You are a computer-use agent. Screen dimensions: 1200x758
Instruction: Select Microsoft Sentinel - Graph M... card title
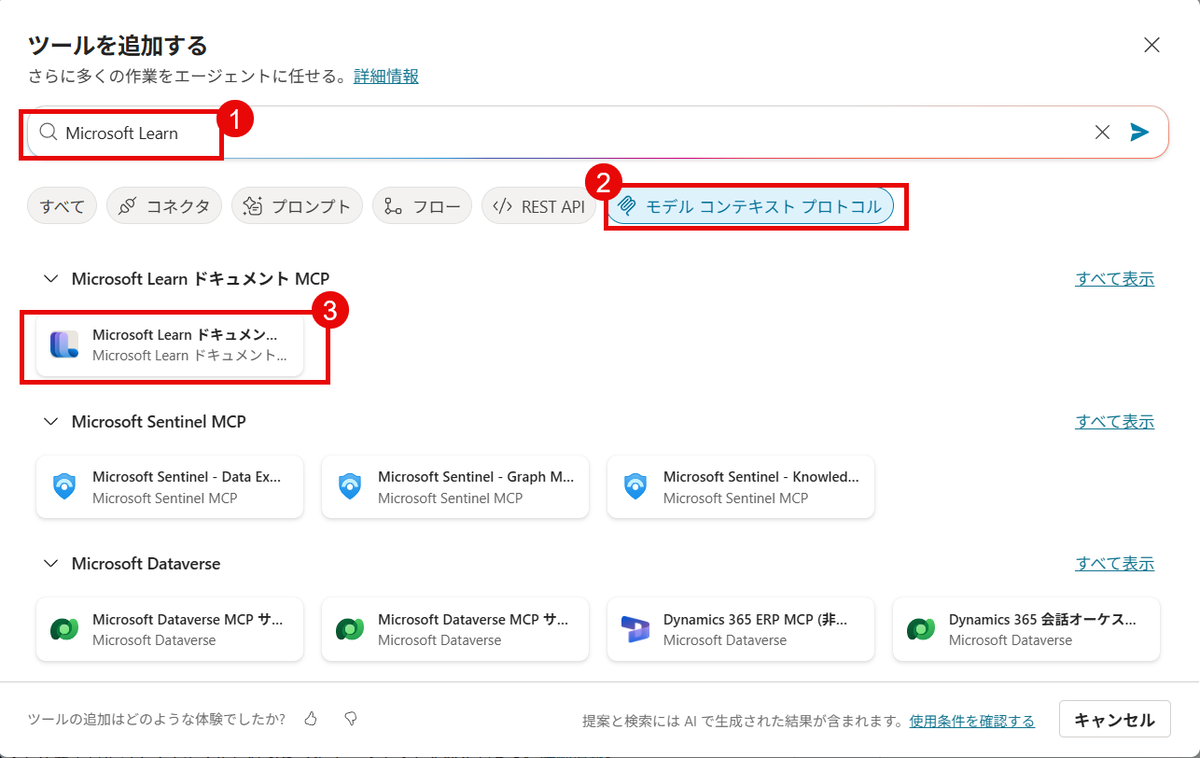point(476,477)
